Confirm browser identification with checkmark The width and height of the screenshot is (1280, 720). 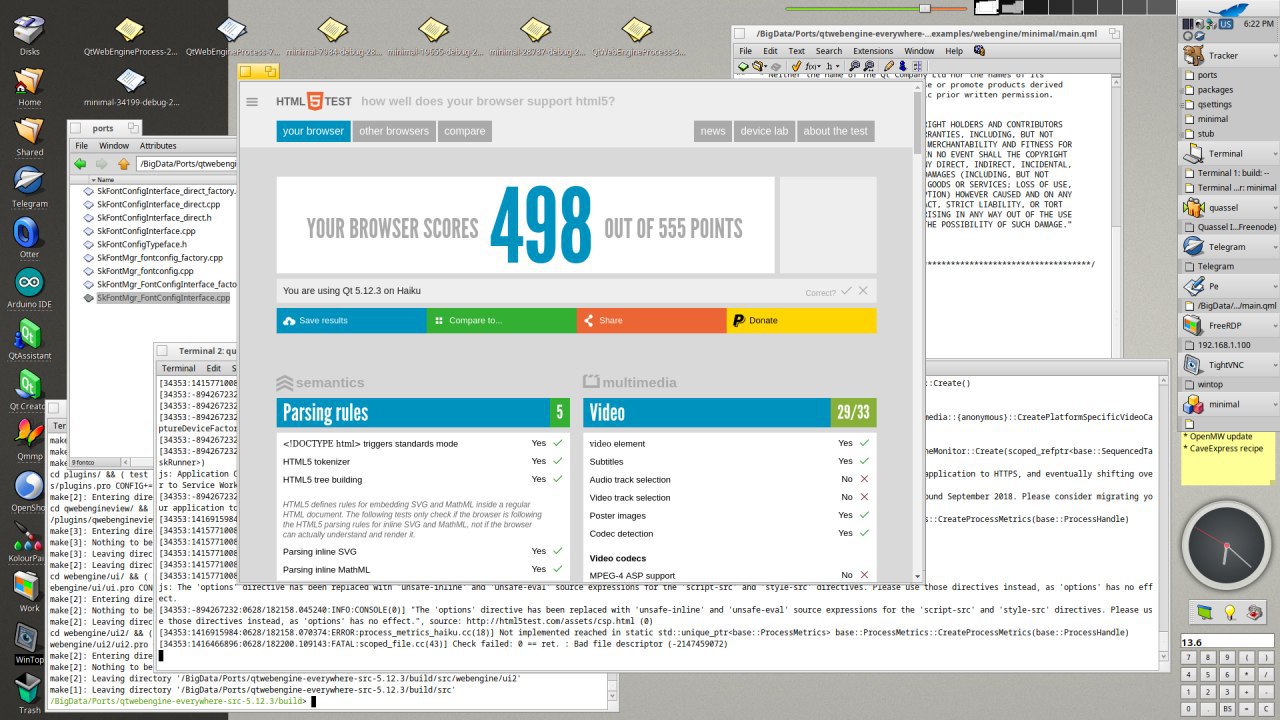pos(846,290)
